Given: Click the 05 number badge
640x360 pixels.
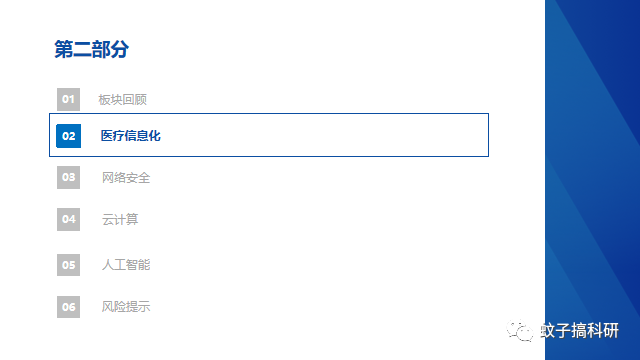Looking at the screenshot, I should tap(68, 265).
